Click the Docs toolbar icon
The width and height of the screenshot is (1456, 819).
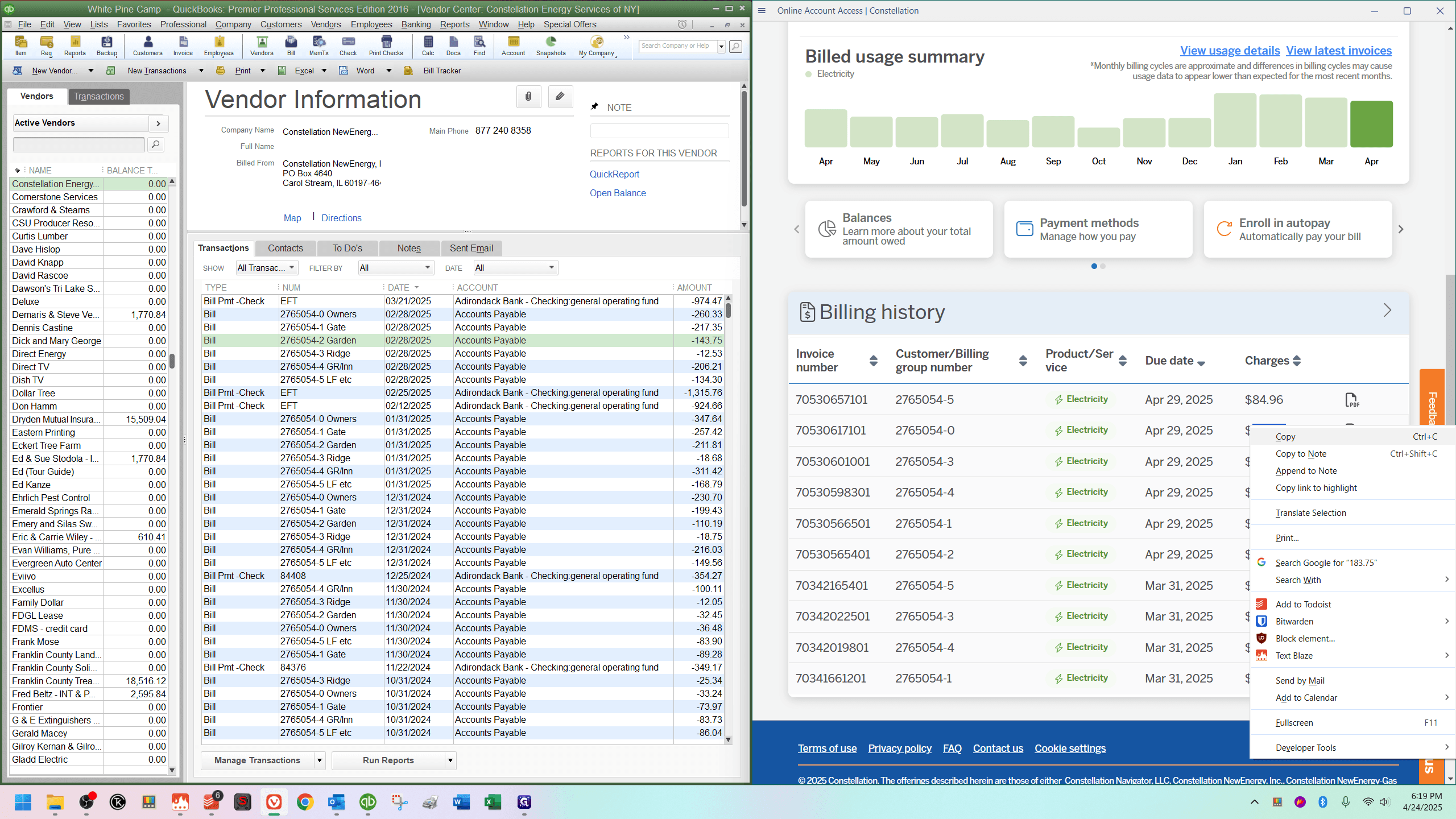(453, 45)
